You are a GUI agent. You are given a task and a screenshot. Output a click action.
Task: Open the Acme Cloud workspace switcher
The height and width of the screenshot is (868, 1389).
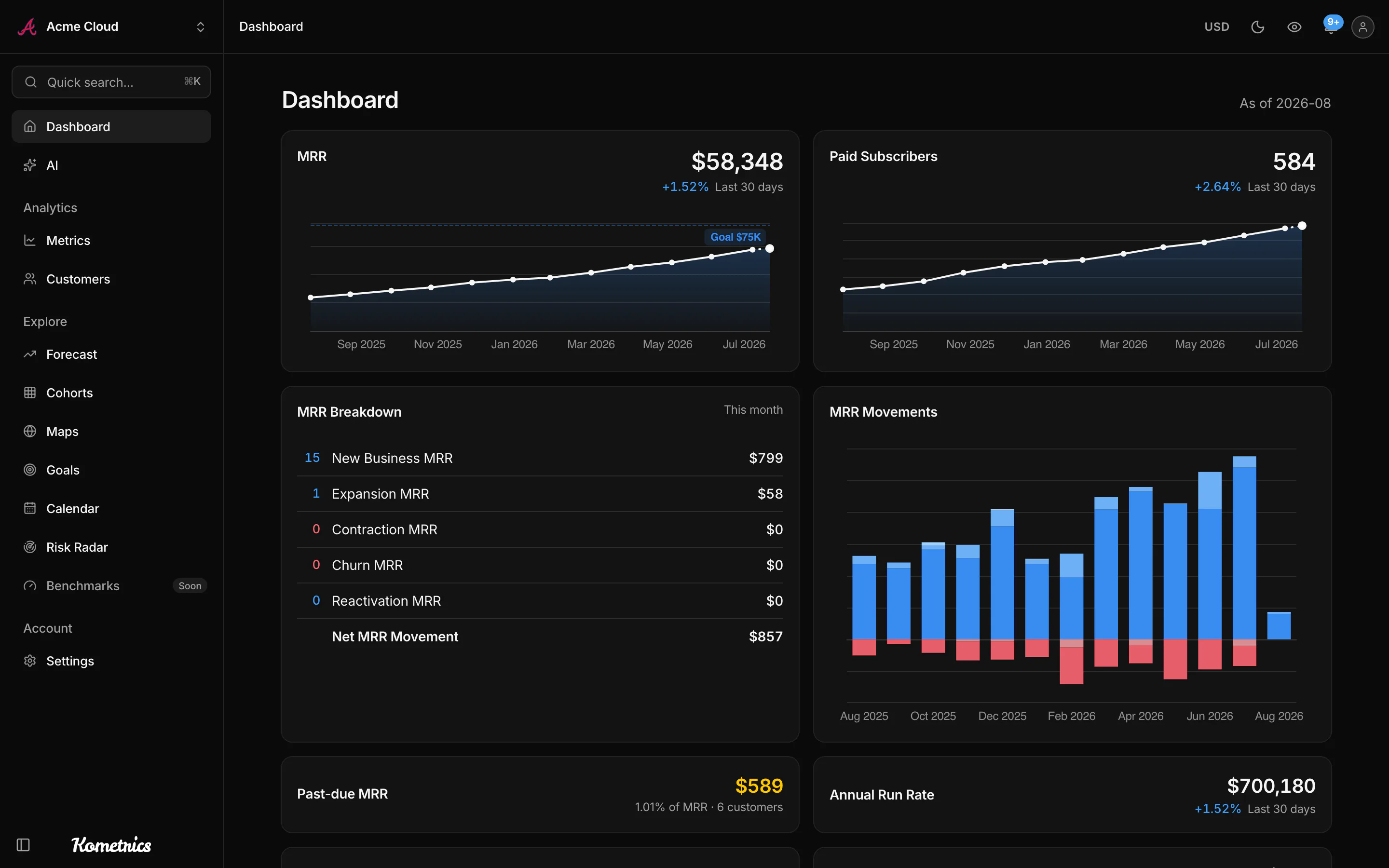(x=111, y=27)
